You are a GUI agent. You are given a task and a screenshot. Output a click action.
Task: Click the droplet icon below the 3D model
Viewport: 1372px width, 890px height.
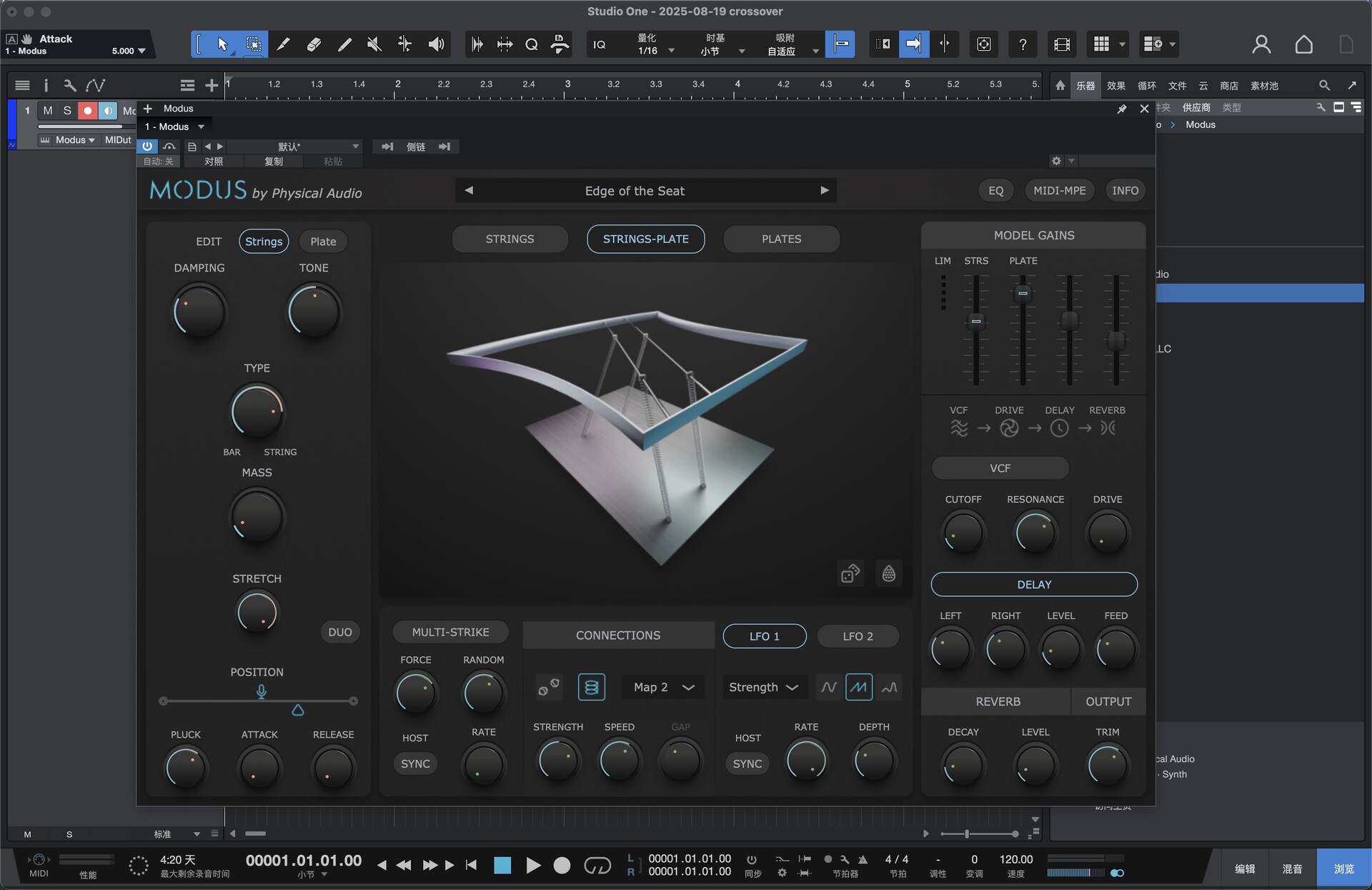(888, 573)
